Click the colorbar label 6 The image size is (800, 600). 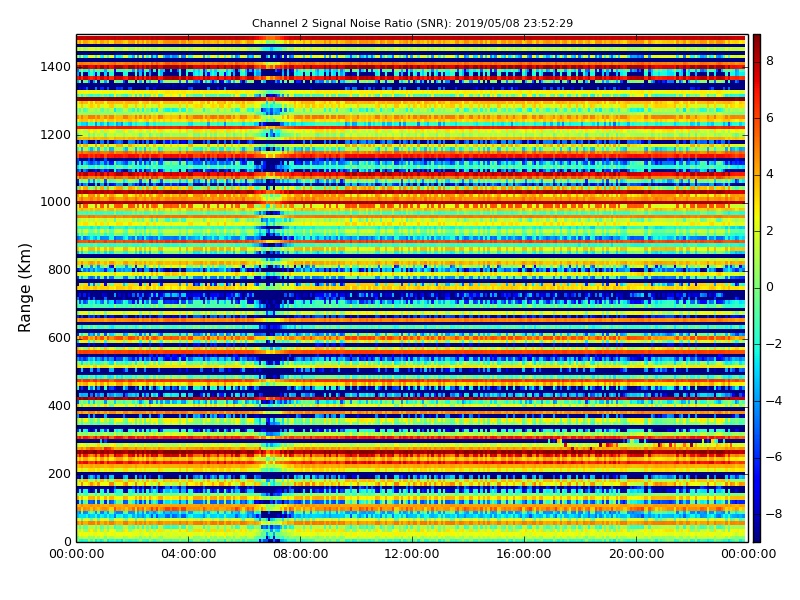point(770,118)
